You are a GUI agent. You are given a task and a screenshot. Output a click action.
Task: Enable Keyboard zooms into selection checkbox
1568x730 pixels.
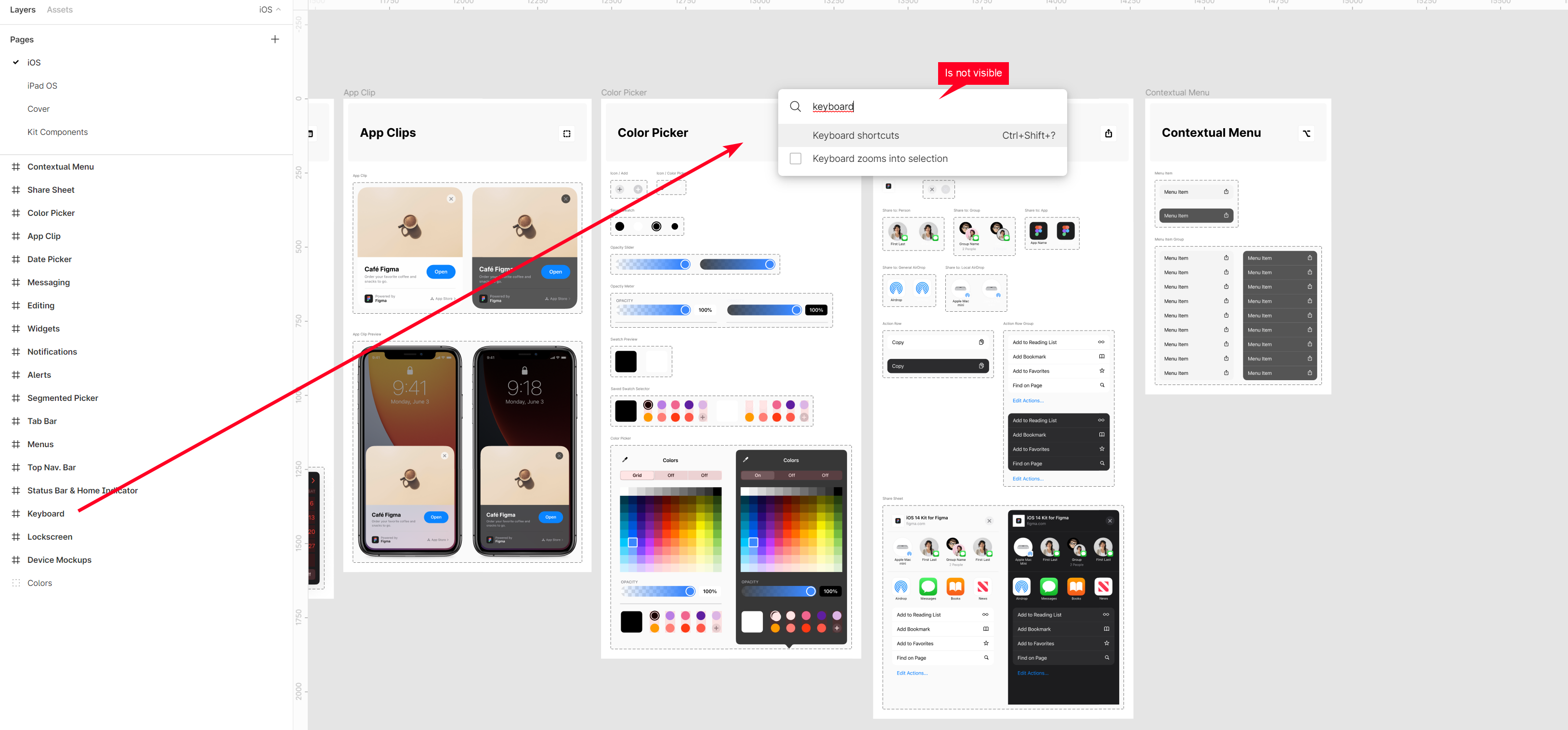point(795,158)
